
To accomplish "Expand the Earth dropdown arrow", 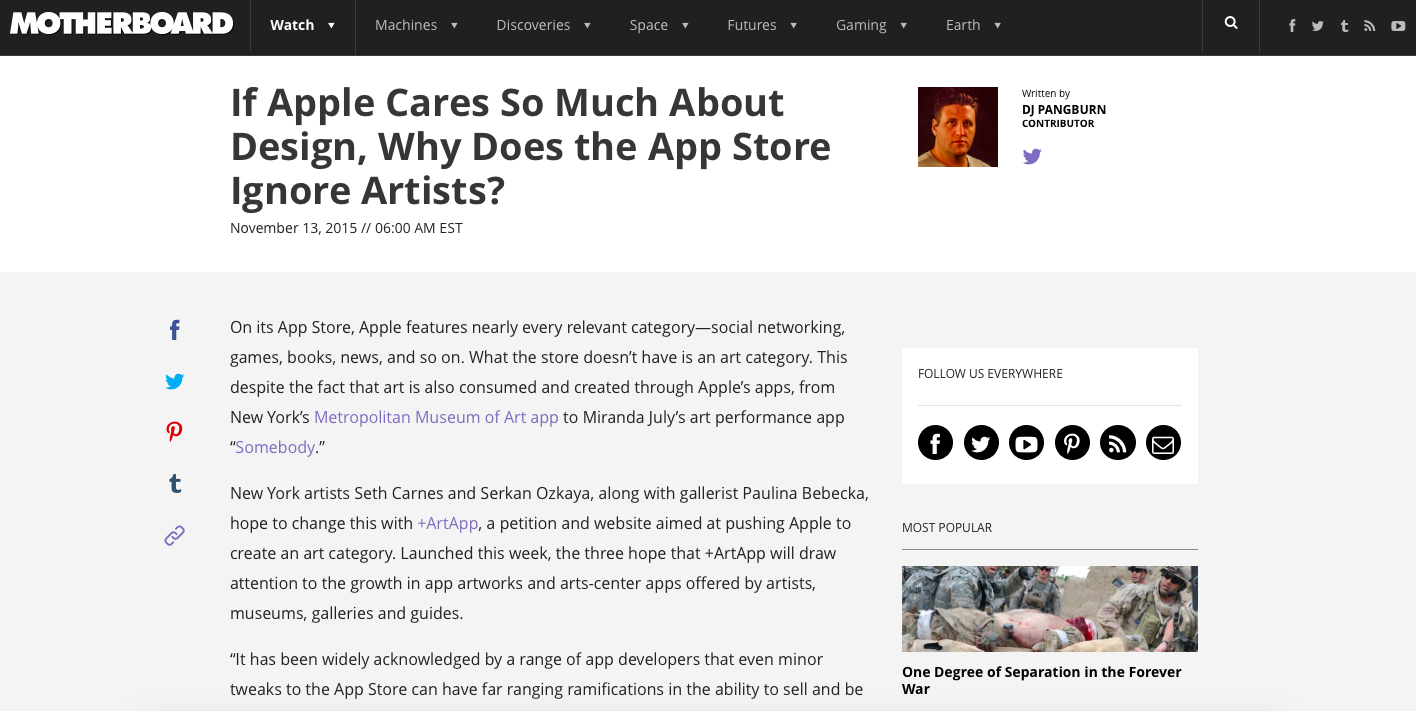I will point(998,26).
